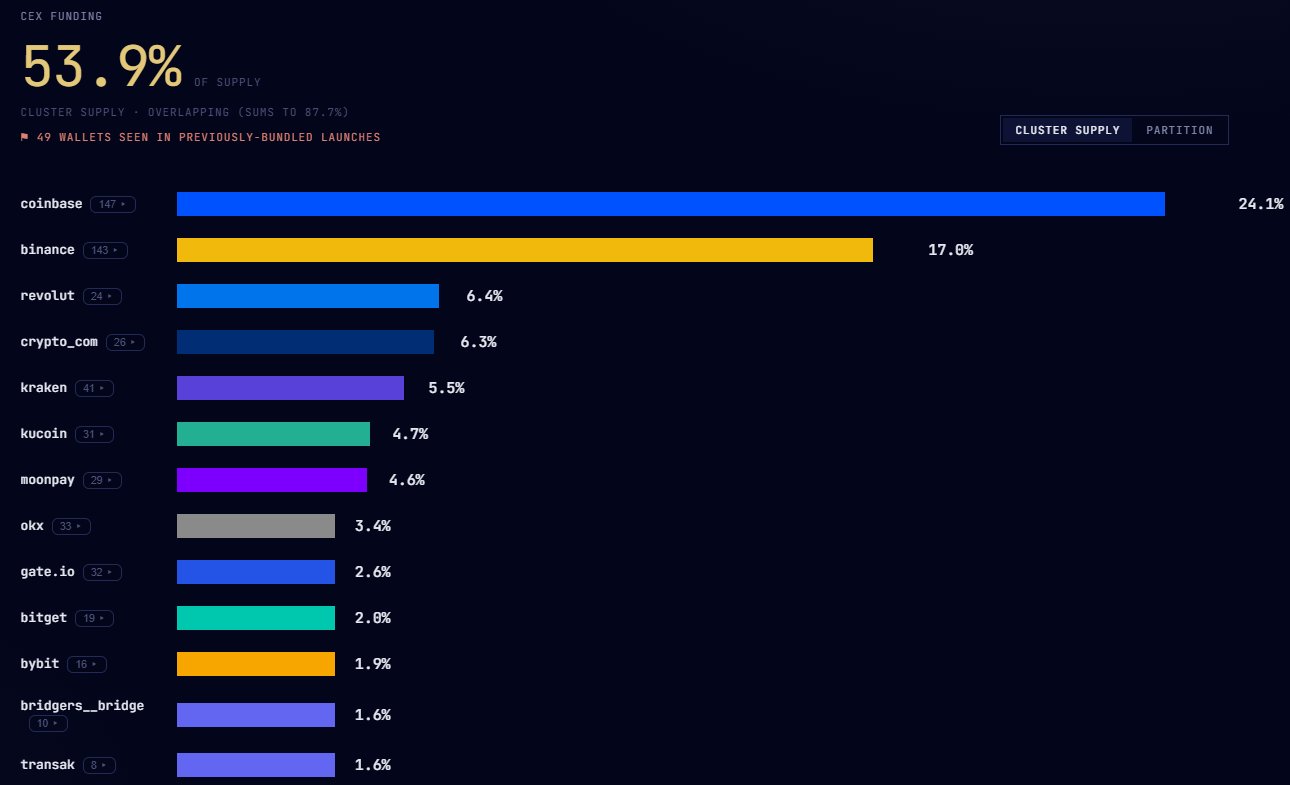Click the teal bitget bar

256,618
